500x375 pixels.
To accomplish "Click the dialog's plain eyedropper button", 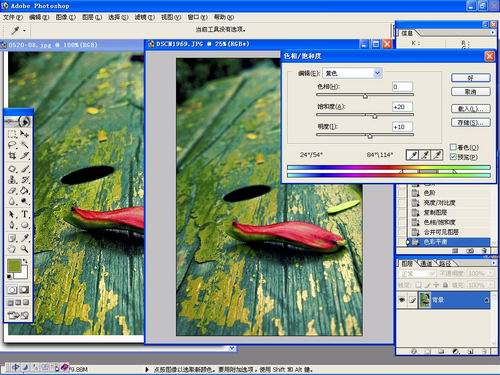I will (x=412, y=155).
